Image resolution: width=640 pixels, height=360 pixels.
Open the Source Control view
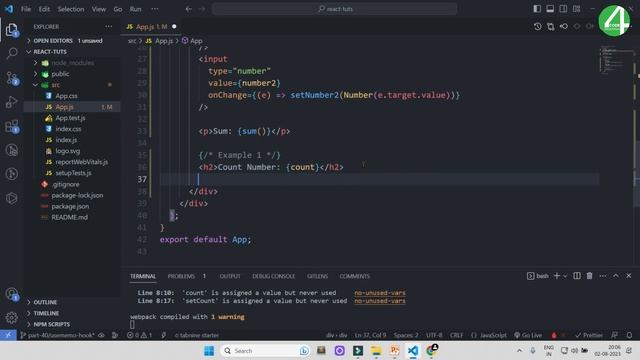click(x=12, y=78)
